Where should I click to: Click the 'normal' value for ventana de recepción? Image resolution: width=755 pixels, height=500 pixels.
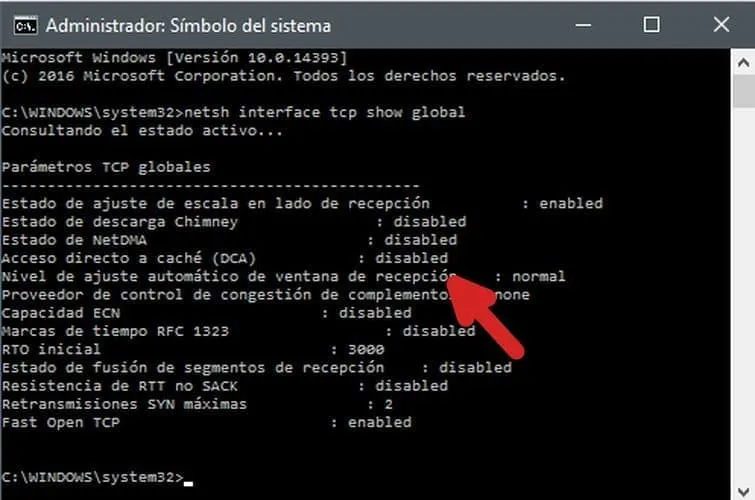539,276
